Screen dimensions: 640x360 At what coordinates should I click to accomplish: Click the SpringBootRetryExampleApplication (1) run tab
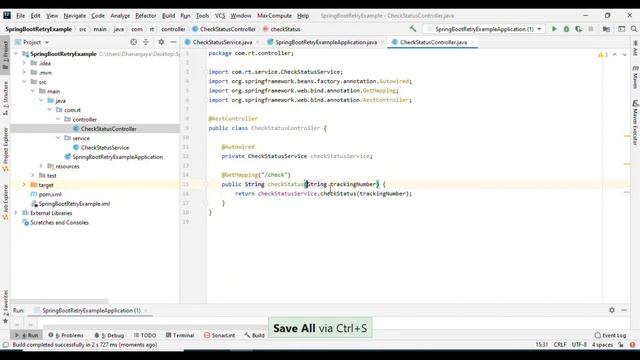pyautogui.click(x=91, y=310)
